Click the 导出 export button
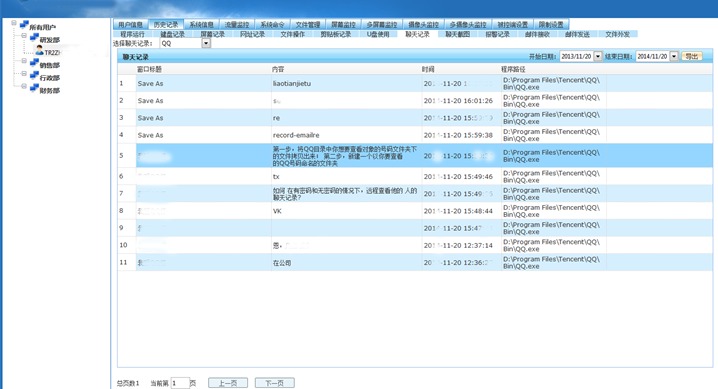The width and height of the screenshot is (718, 389). pos(691,56)
